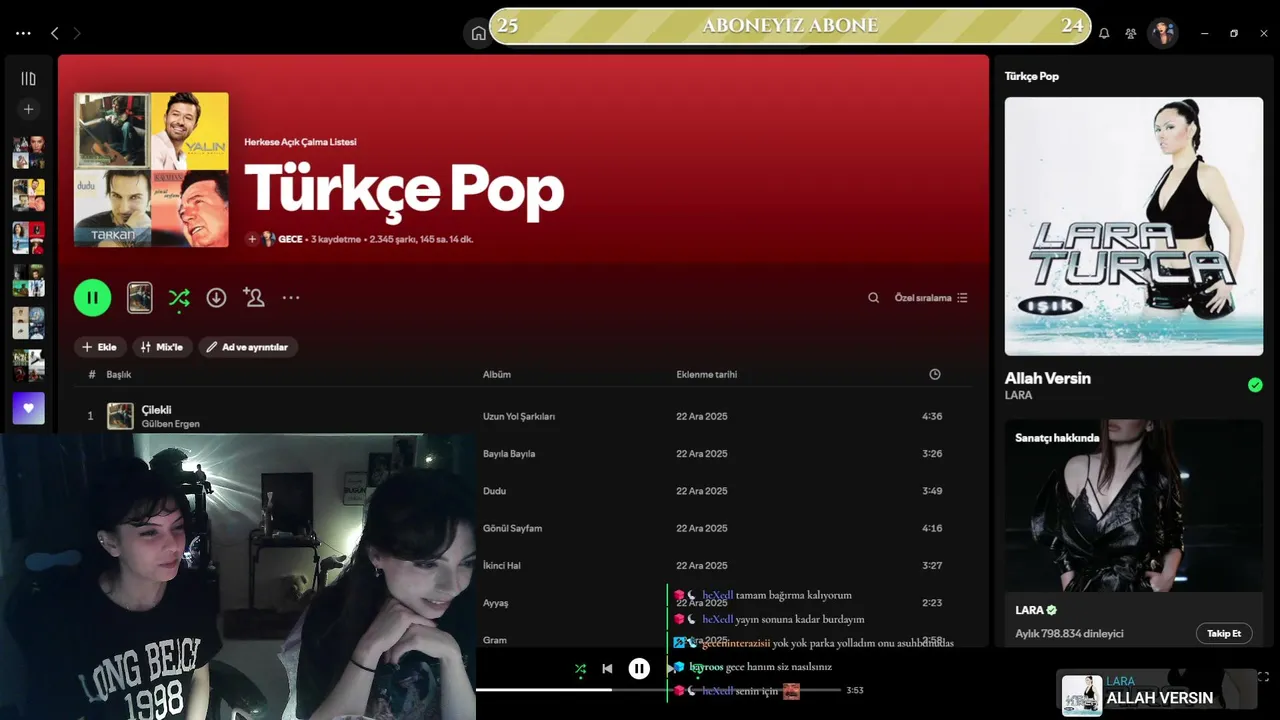This screenshot has height=720, width=1280.
Task: Enter fullscreen with the bottom-right corner icon
Action: point(1263,677)
